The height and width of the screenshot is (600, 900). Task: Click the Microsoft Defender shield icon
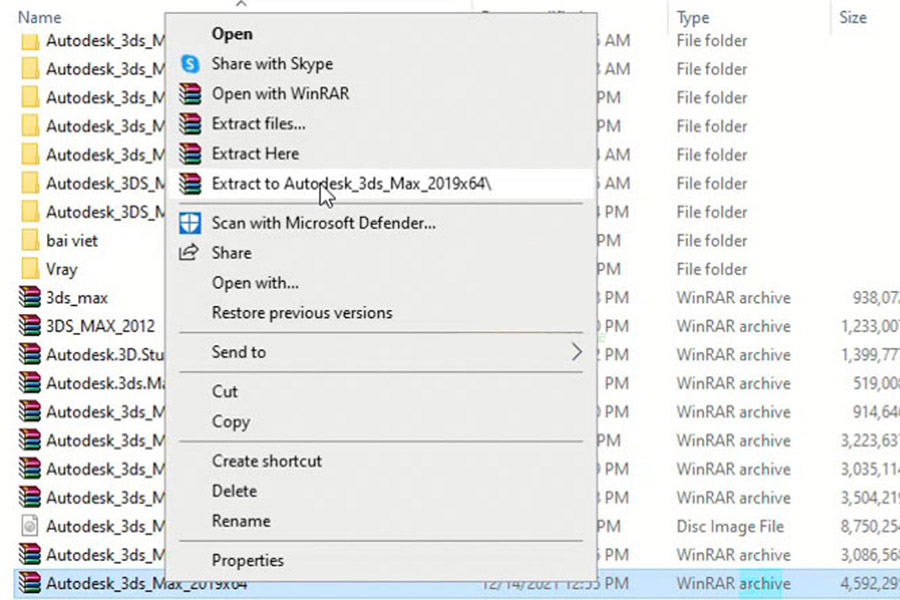pos(190,223)
